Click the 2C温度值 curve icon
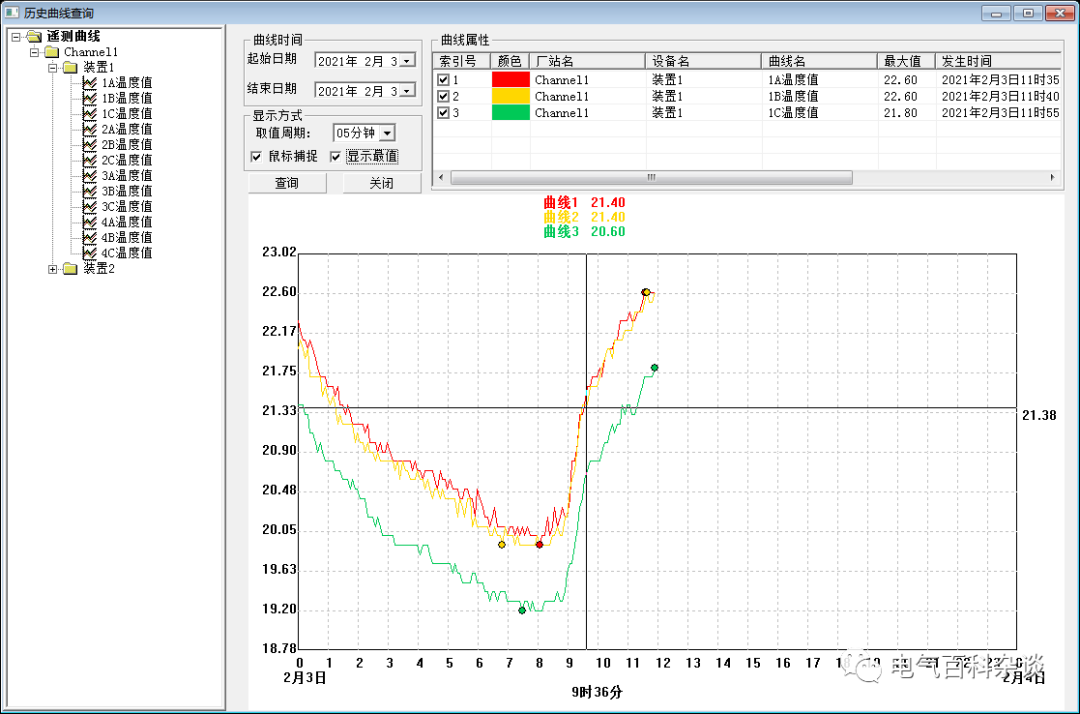 coord(90,160)
